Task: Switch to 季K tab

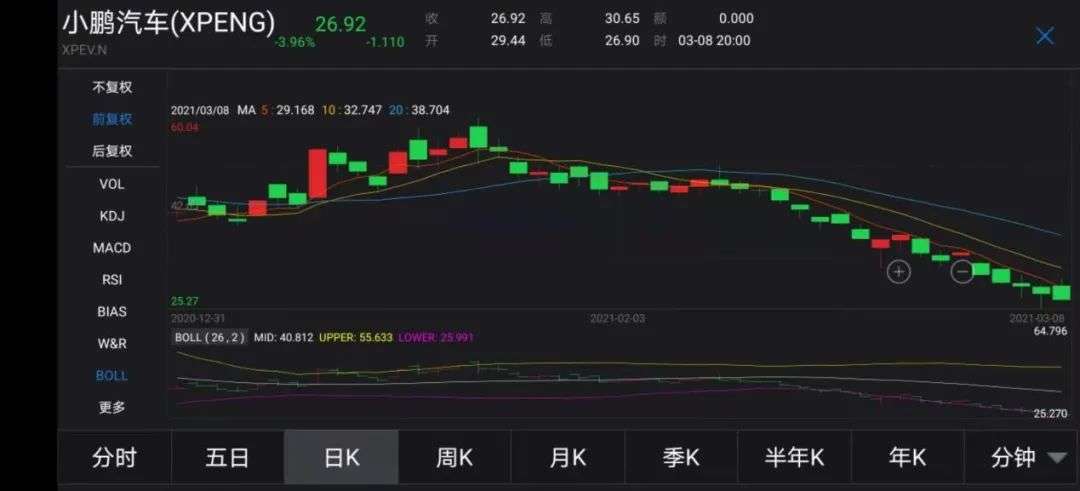Action: pyautogui.click(x=681, y=457)
